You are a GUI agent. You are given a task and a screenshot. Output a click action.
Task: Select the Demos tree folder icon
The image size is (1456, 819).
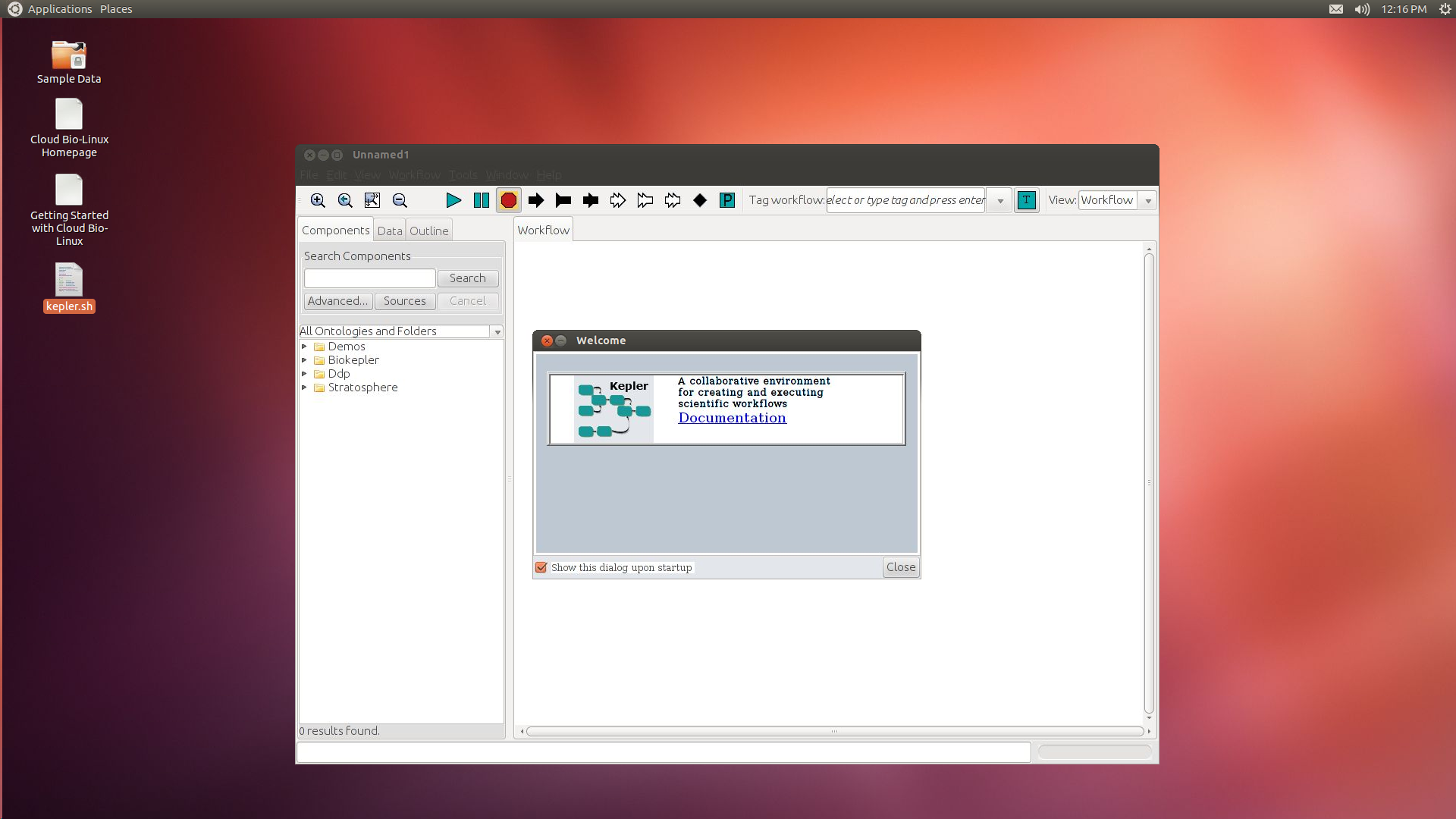pos(319,347)
